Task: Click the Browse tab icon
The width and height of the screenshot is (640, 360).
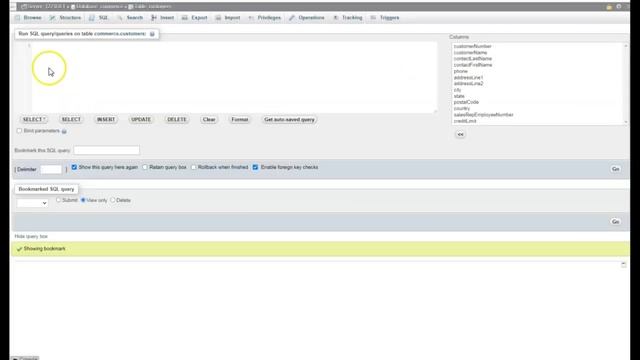Action: coord(18,18)
